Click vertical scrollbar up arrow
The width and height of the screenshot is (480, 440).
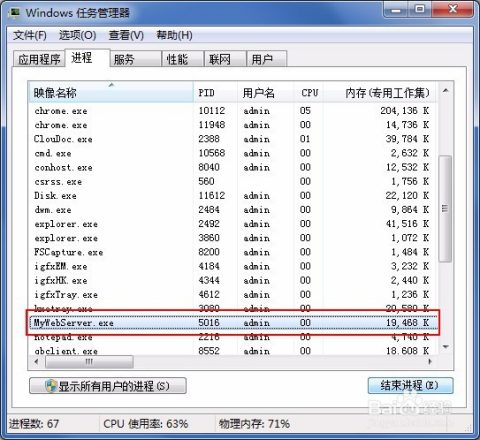point(446,90)
